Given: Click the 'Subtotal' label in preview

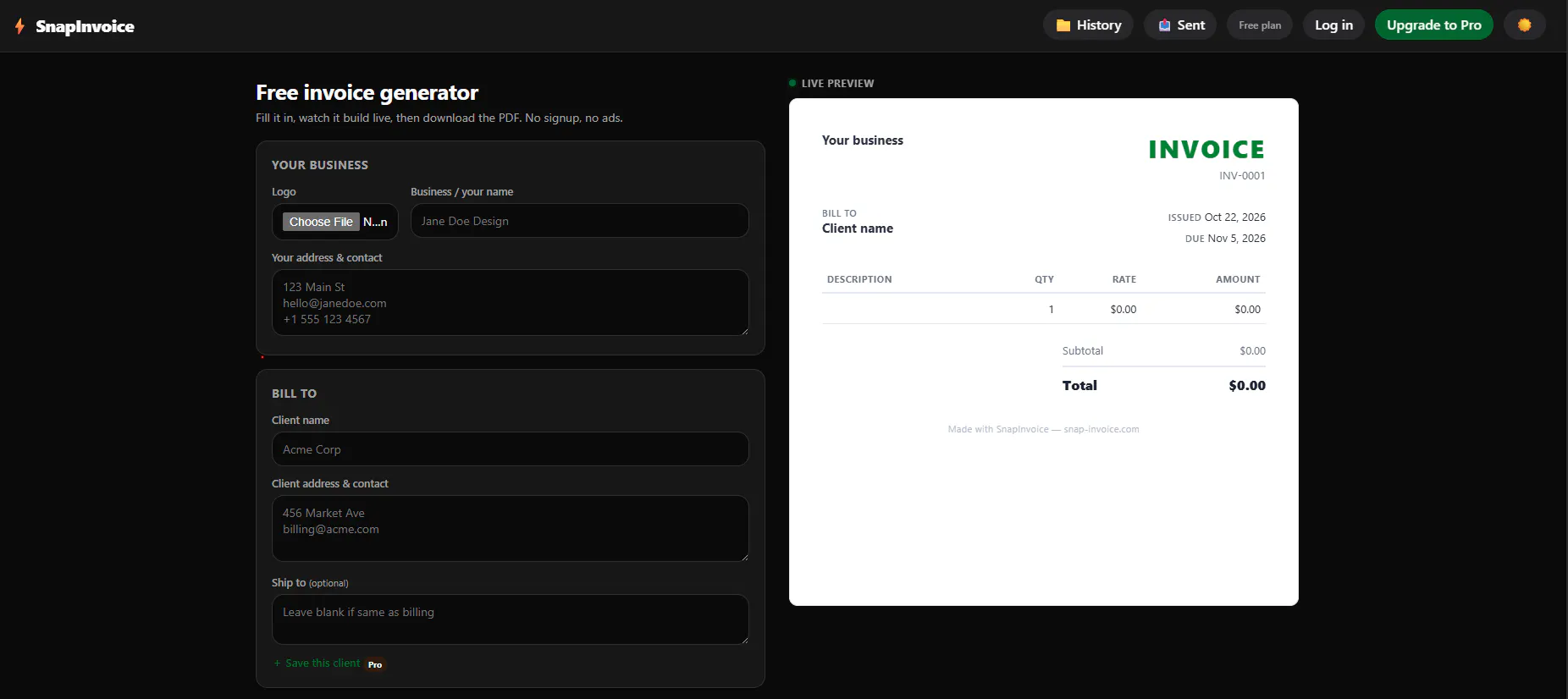Looking at the screenshot, I should (x=1083, y=351).
